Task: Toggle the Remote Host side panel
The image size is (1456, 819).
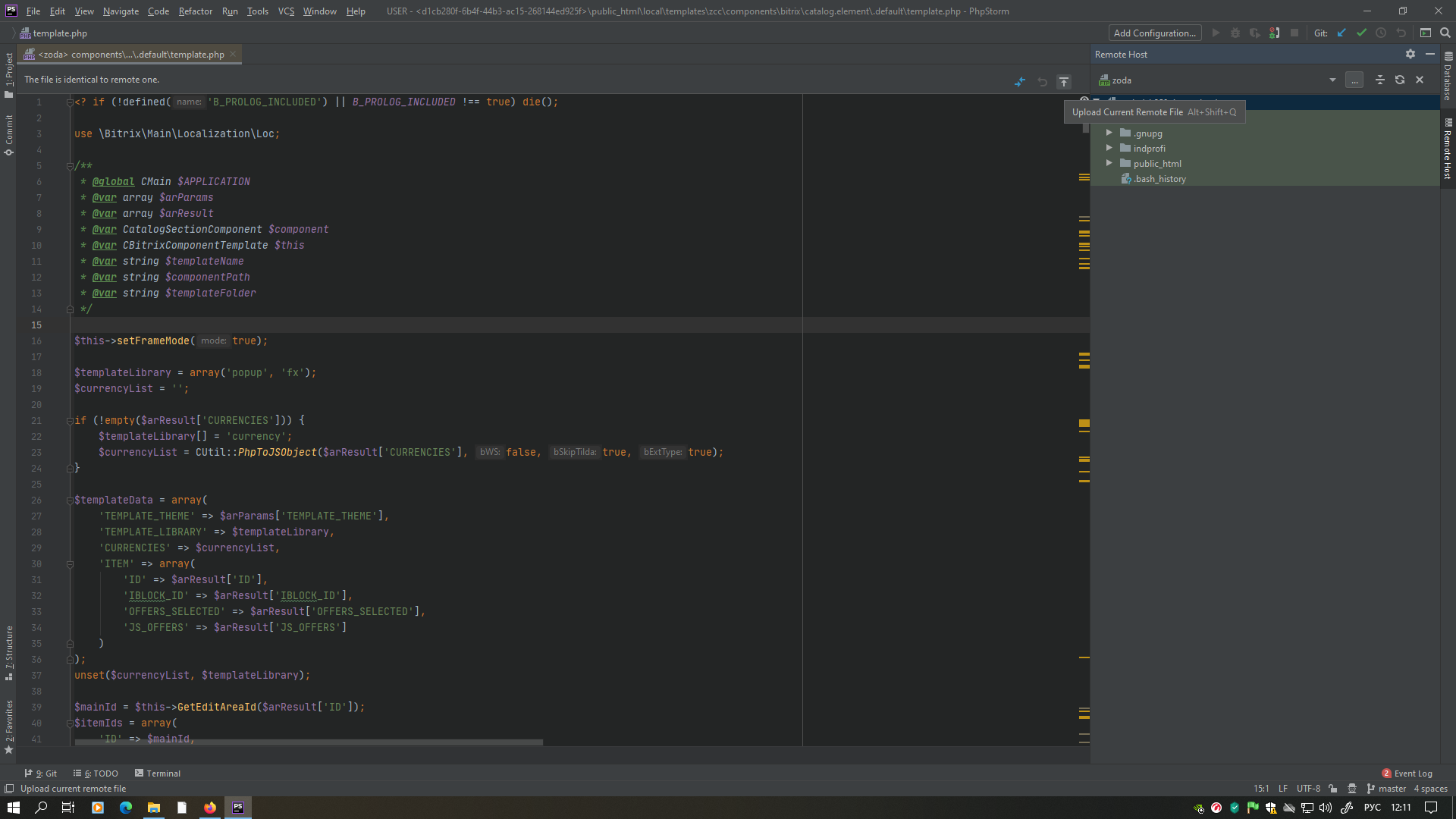Action: (x=1448, y=149)
